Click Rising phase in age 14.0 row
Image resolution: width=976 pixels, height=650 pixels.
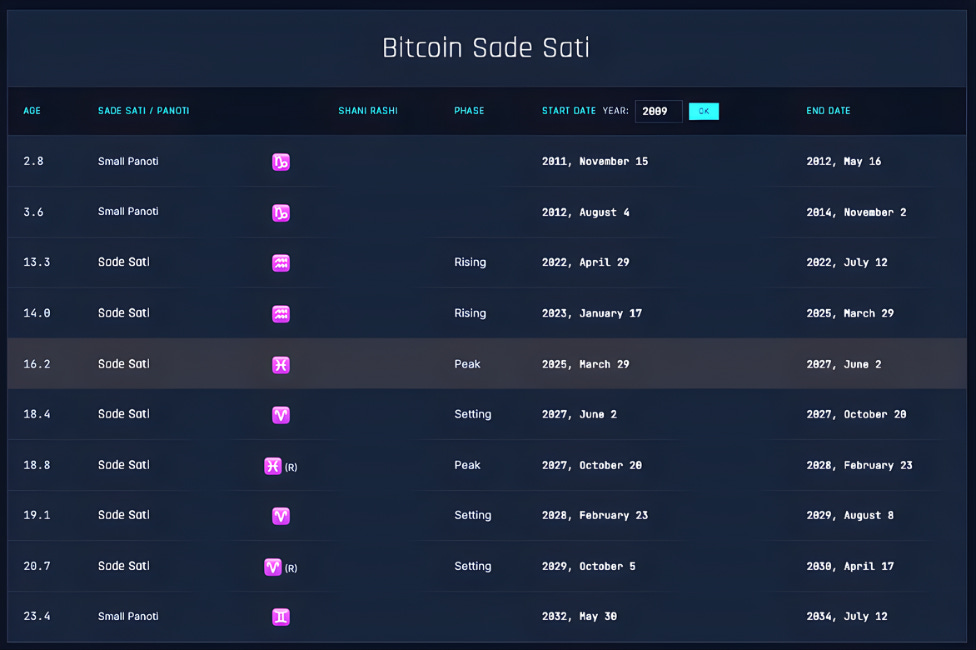(470, 313)
